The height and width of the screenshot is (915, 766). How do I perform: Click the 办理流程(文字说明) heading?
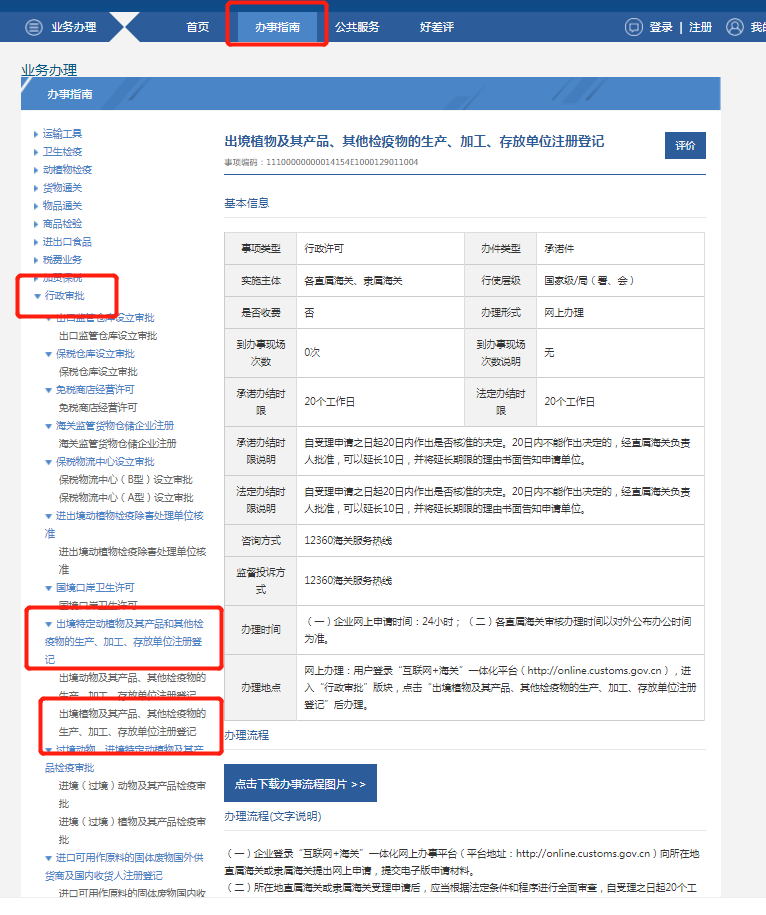[x=272, y=816]
